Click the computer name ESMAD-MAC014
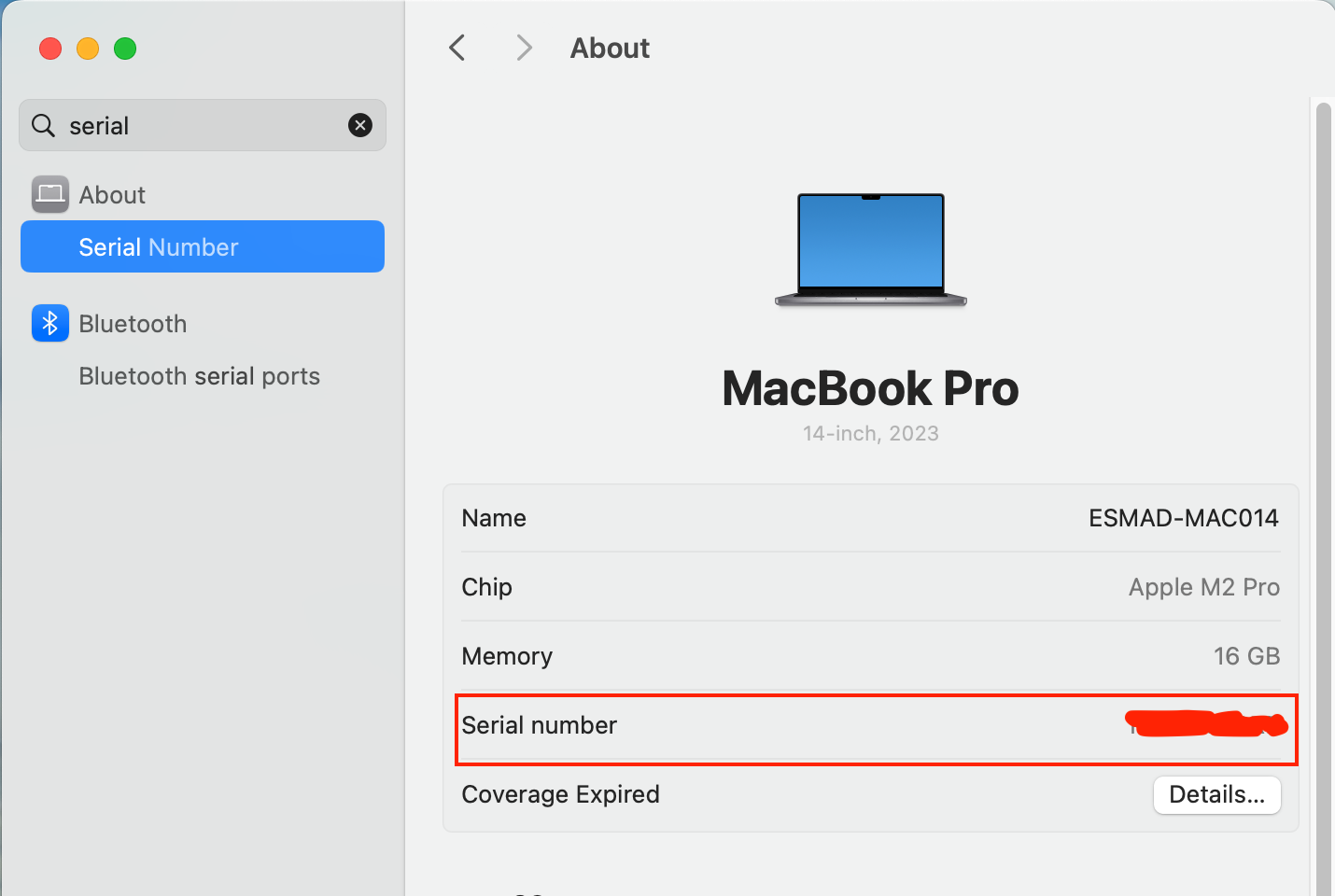The width and height of the screenshot is (1335, 896). 1183,518
